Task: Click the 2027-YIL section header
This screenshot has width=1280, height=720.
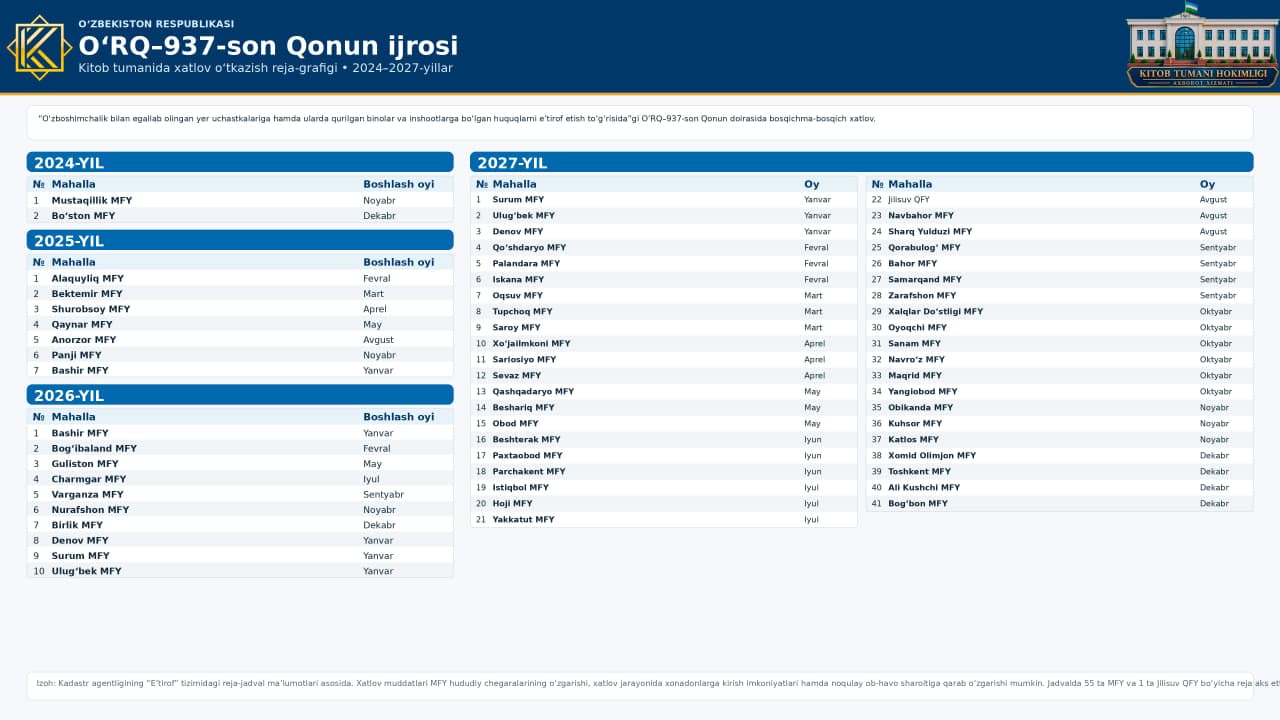Action: point(861,163)
